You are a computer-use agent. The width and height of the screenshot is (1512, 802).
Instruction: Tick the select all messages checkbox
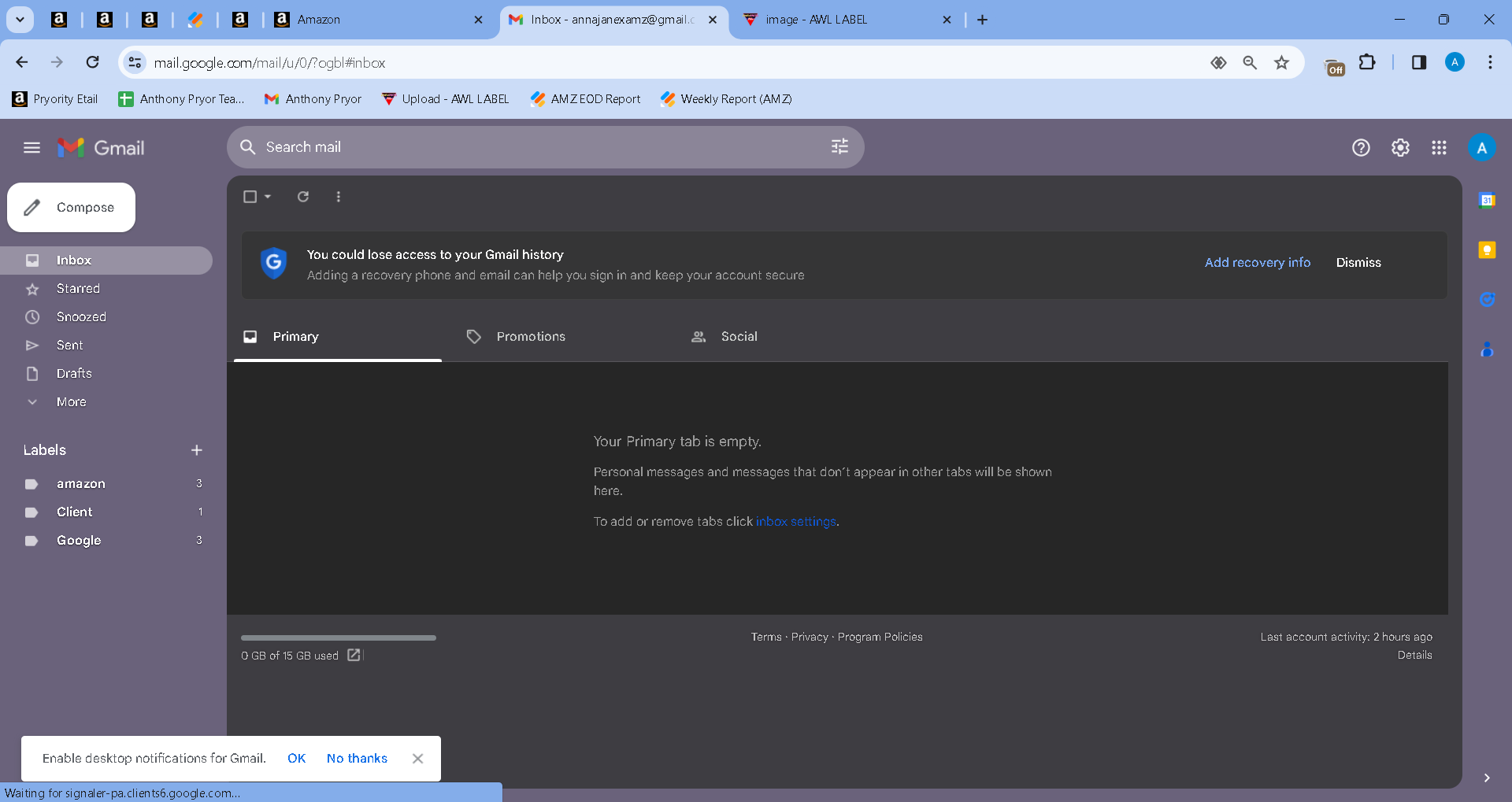(250, 197)
